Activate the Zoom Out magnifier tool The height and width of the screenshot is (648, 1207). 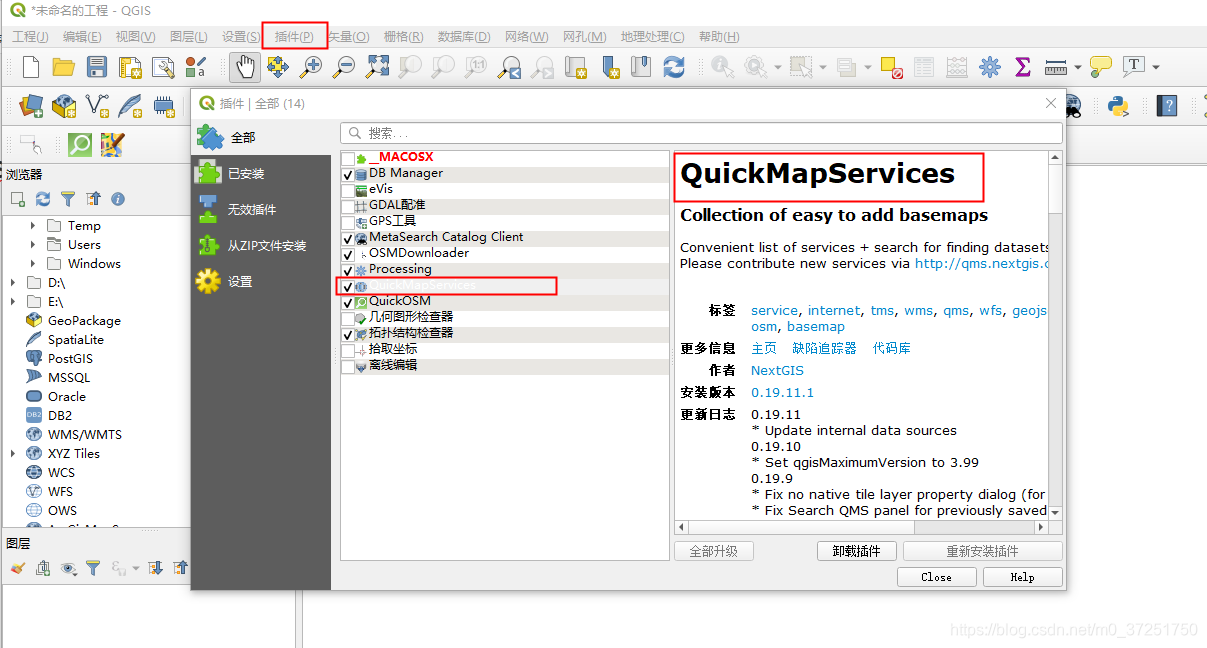344,67
